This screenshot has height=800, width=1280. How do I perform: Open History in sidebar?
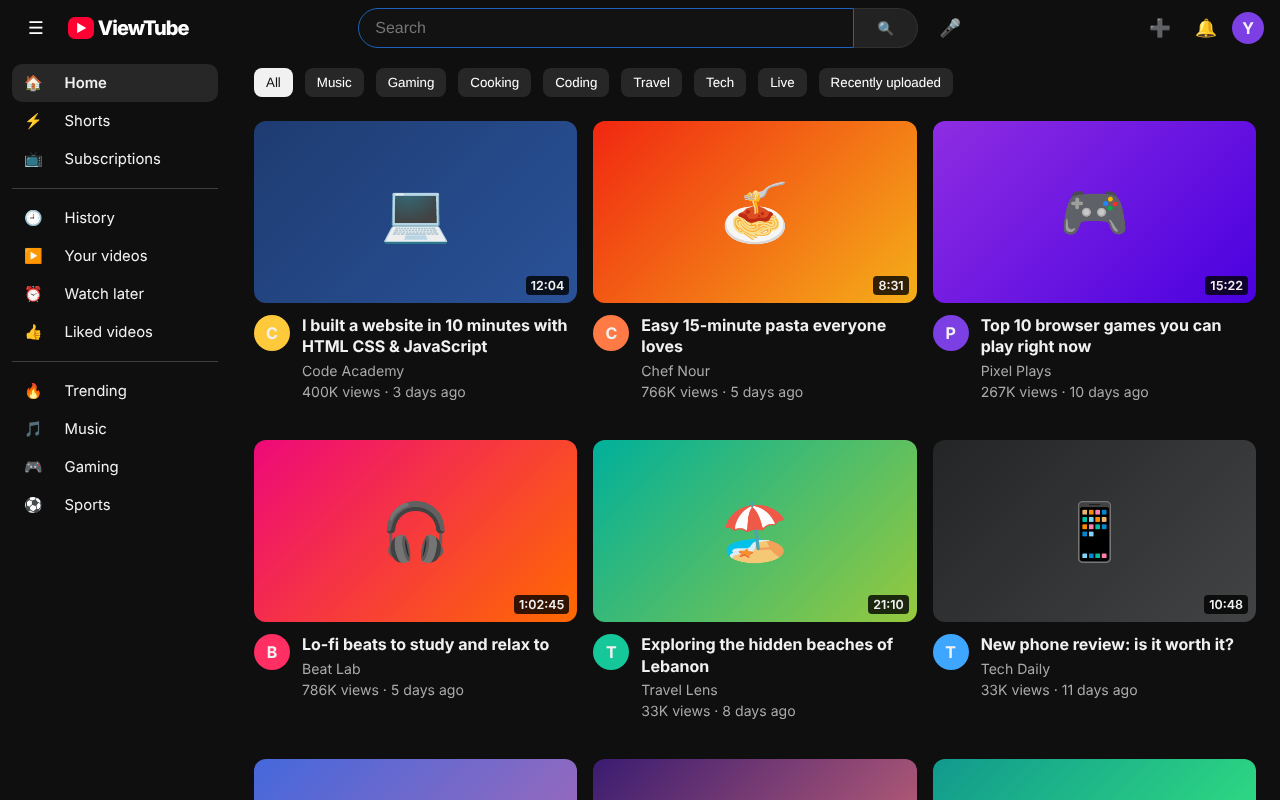tap(115, 218)
